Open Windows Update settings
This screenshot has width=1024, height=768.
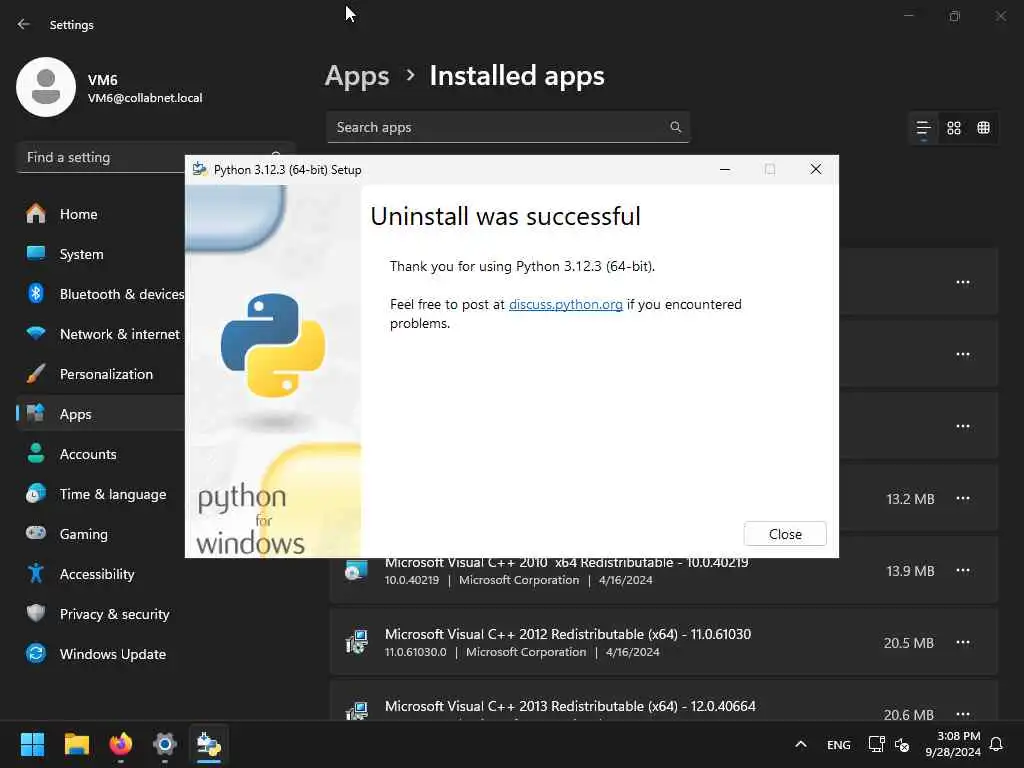(157, 654)
